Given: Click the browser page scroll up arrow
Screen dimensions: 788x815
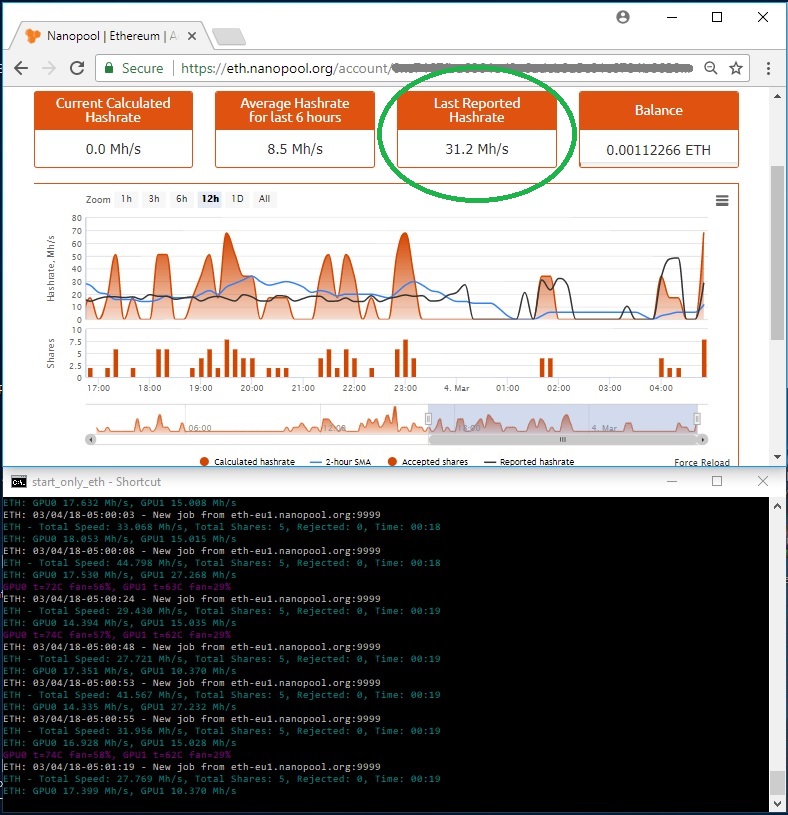Looking at the screenshot, I should [777, 97].
